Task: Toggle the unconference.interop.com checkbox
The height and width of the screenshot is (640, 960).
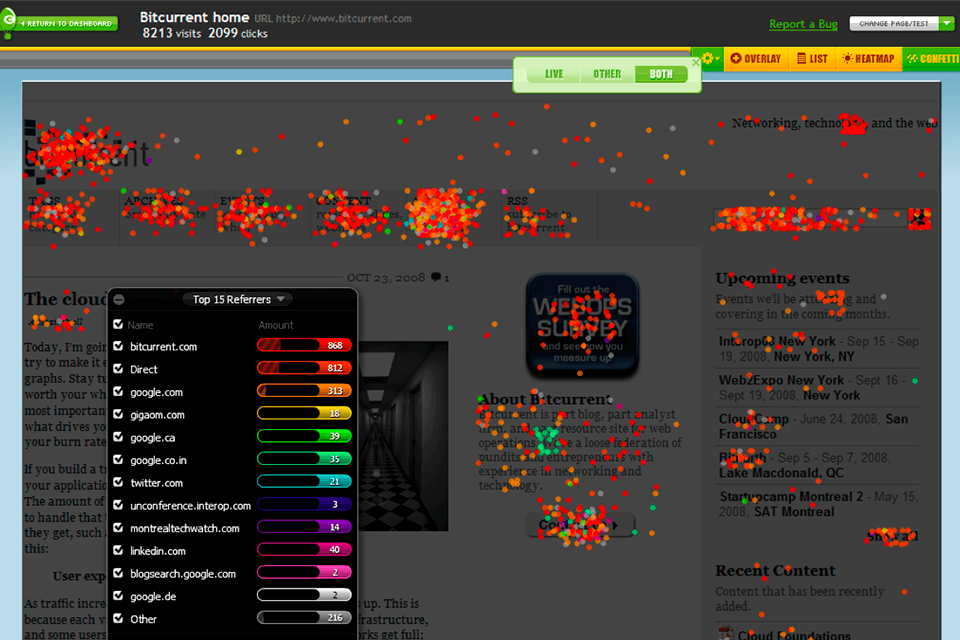Action: click(x=118, y=505)
